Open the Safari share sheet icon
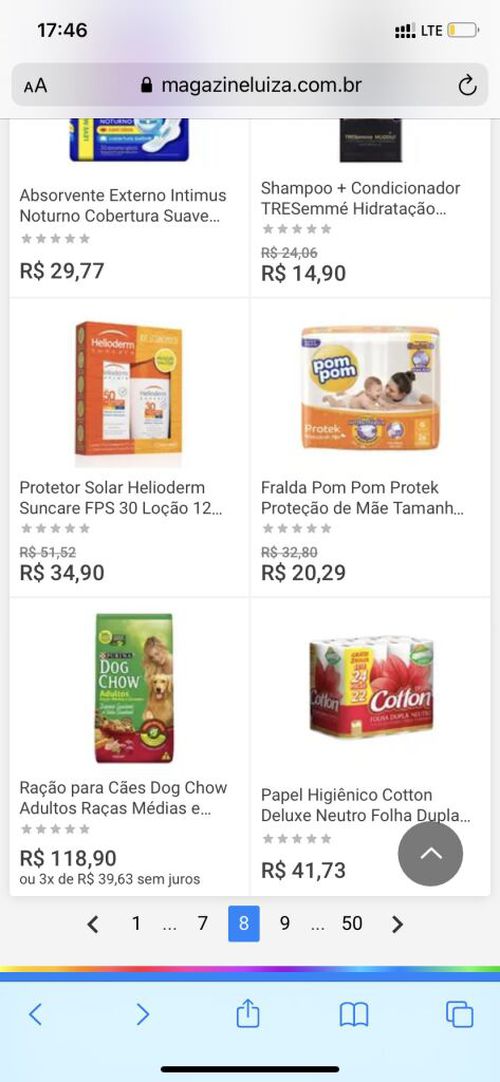Image resolution: width=500 pixels, height=1082 pixels. (x=248, y=1012)
